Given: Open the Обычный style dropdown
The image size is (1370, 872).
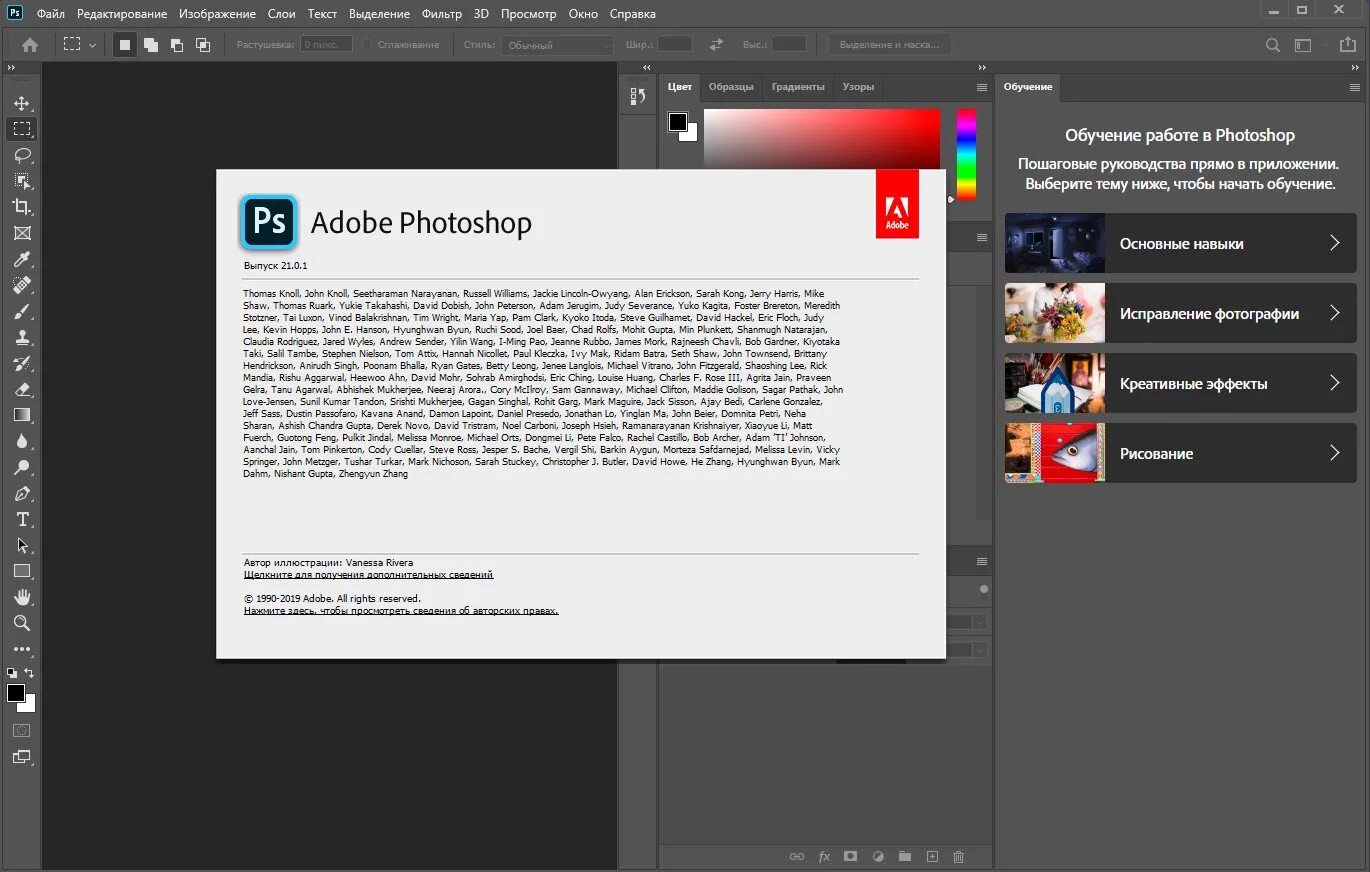Looking at the screenshot, I should point(557,44).
